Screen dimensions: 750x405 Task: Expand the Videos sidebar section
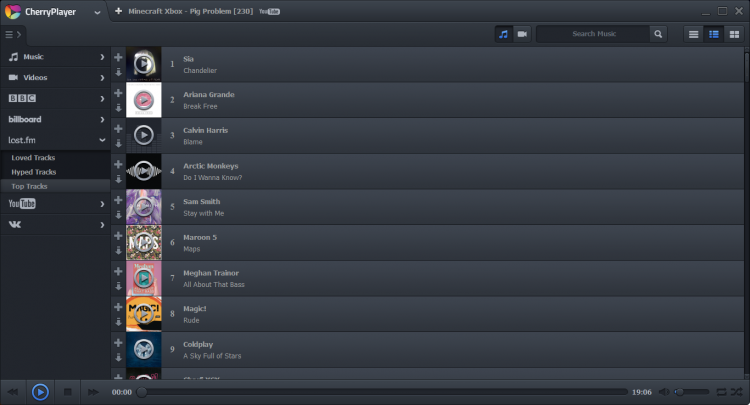pyautogui.click(x=55, y=77)
